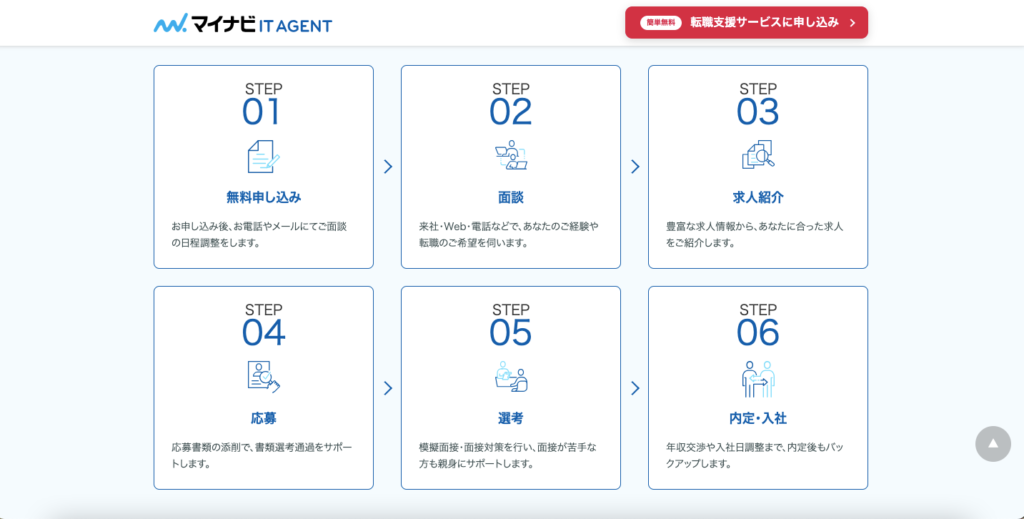Click the 応募 heading in Step 04
Image resolution: width=1024 pixels, height=519 pixels.
pos(263,418)
